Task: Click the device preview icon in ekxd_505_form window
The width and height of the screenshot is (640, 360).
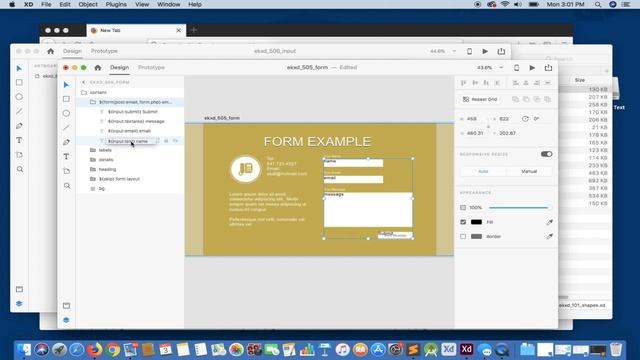Action: [x=516, y=67]
